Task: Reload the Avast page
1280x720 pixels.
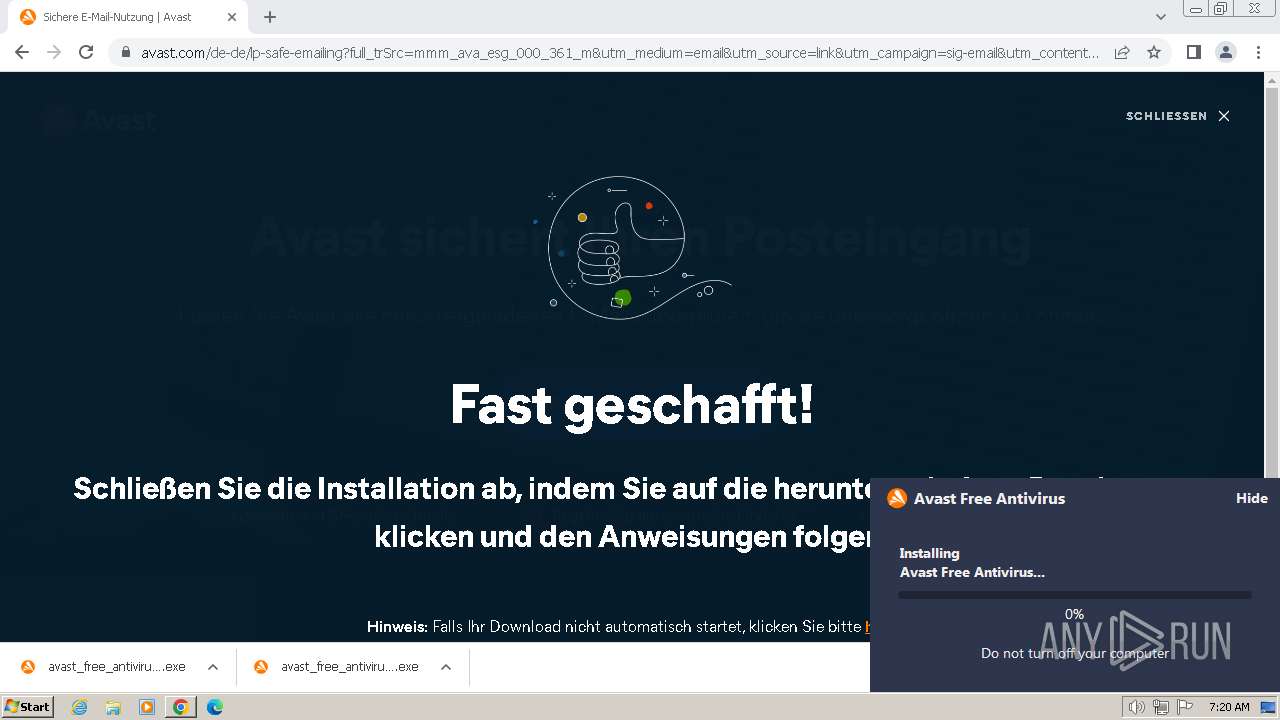Action: (x=86, y=52)
